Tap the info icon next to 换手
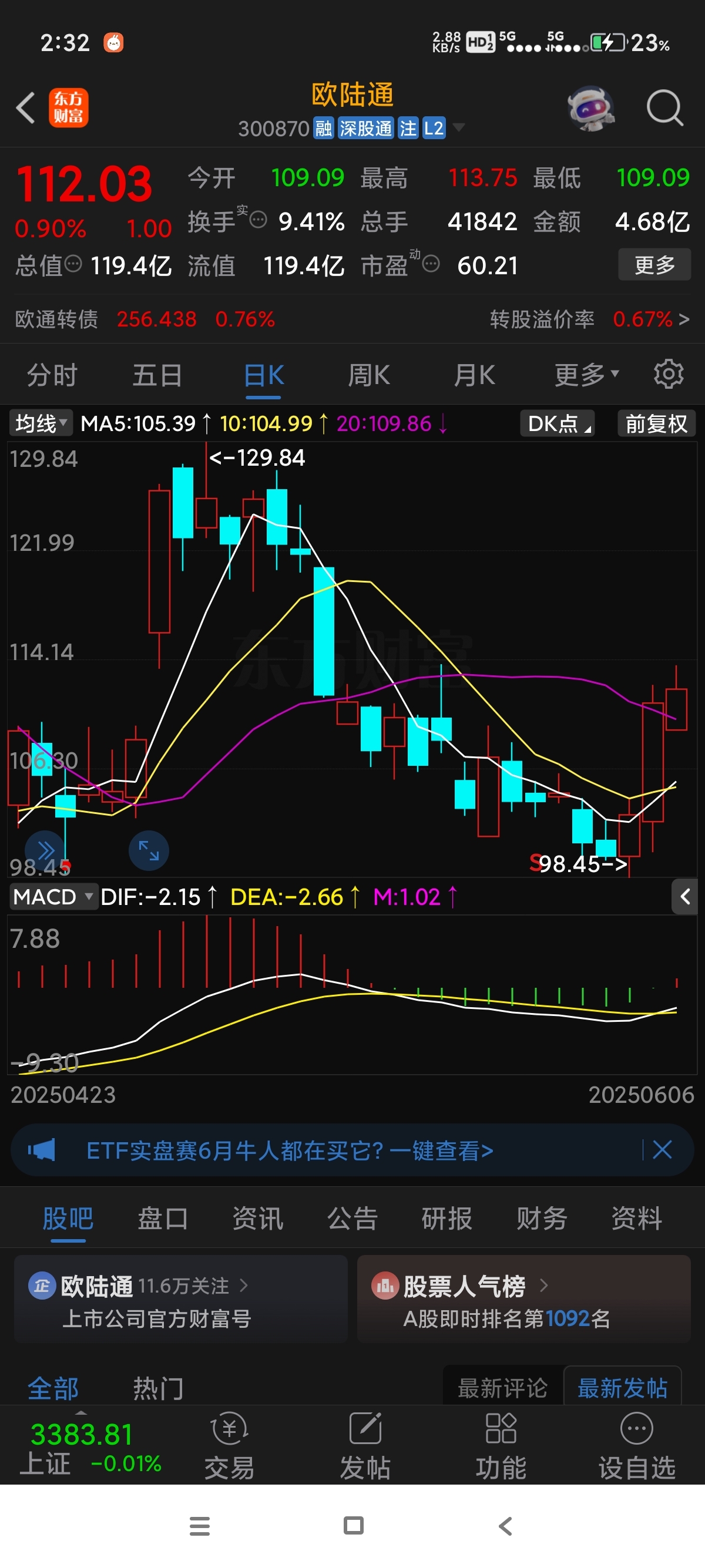The height and width of the screenshot is (1568, 705). tap(258, 220)
